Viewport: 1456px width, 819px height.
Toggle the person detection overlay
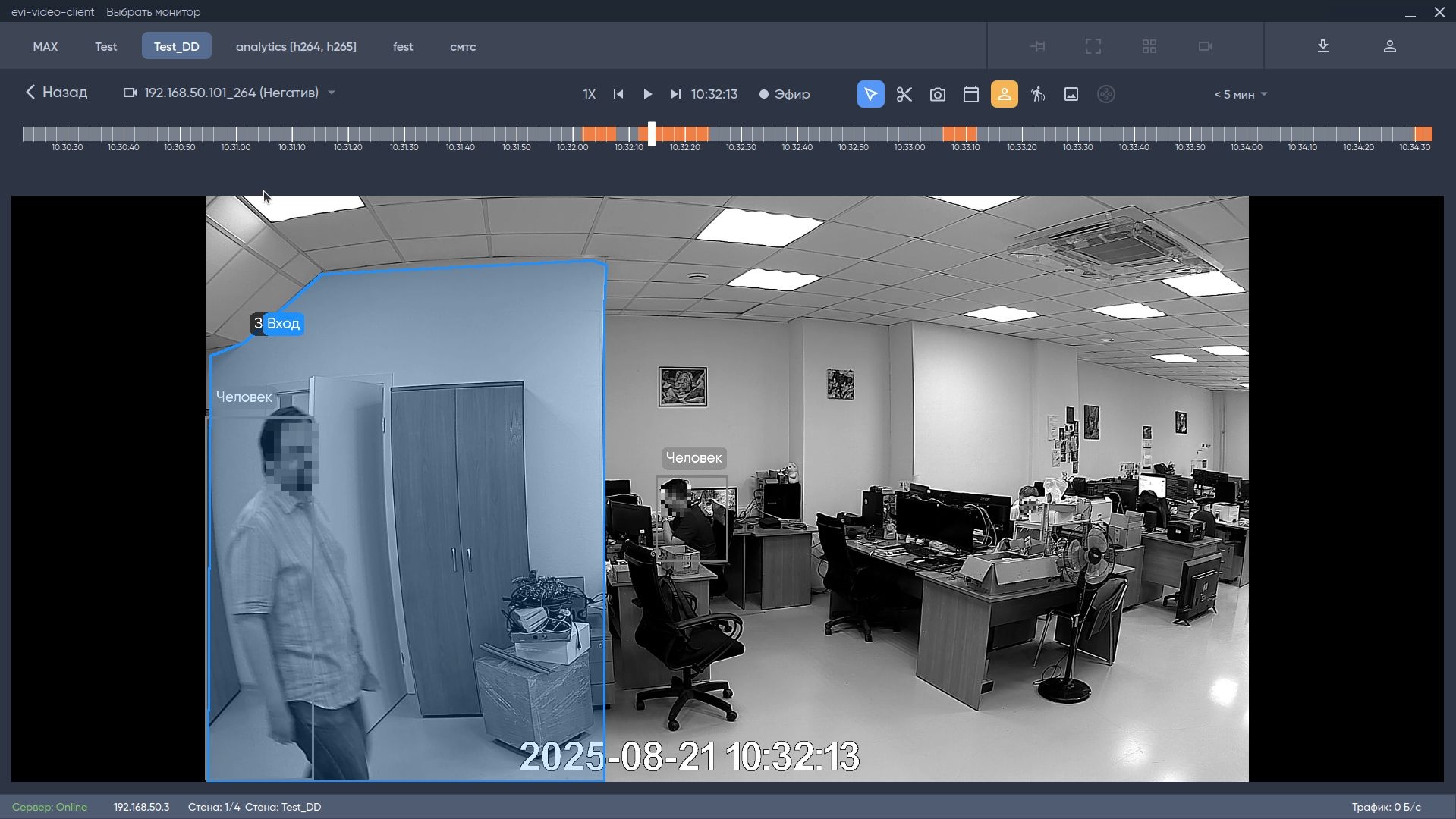pos(1005,94)
